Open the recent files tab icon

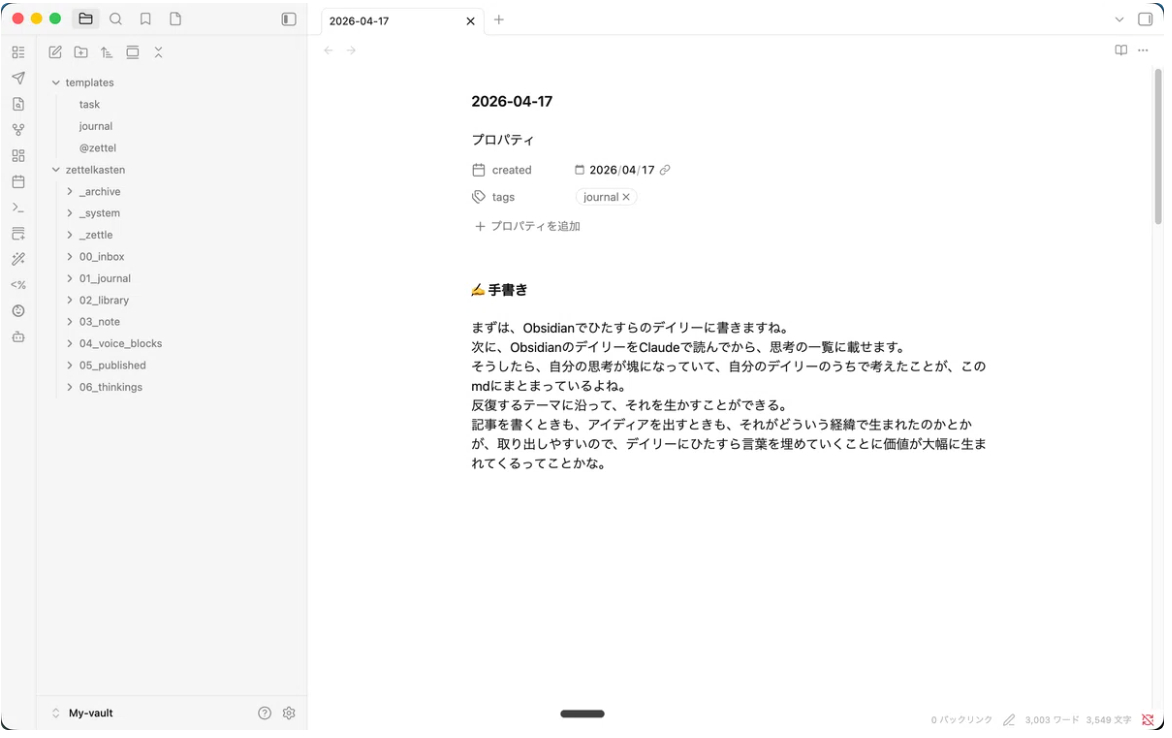[176, 19]
